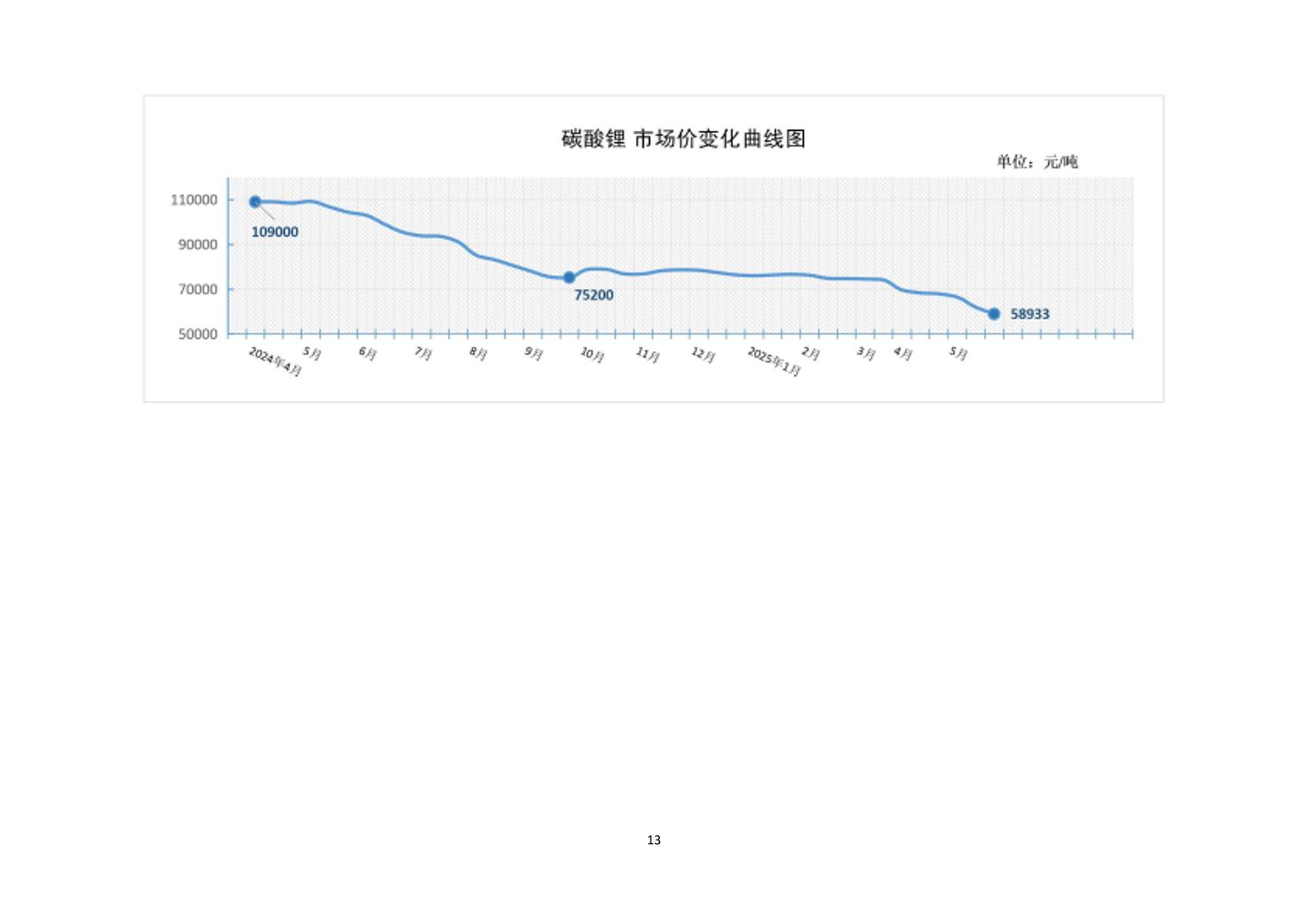Click the starting data point marker at 109000
Image resolution: width=1308 pixels, height=924 pixels.
pos(255,201)
